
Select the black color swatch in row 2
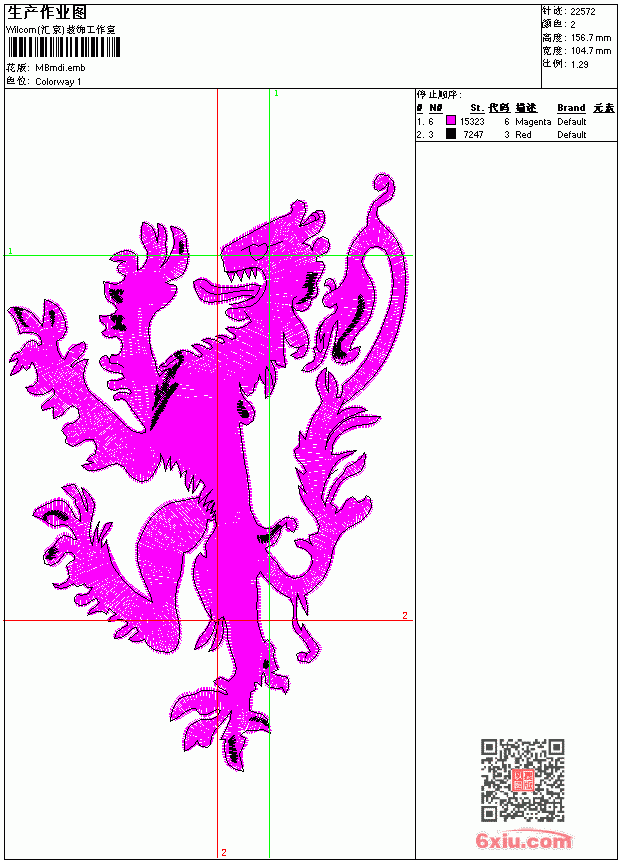[x=451, y=134]
